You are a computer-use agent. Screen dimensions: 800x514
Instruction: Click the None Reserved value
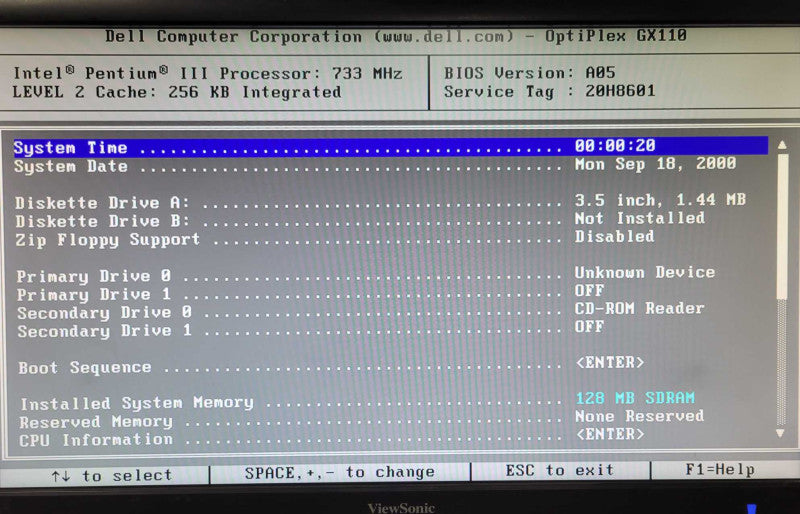639,417
